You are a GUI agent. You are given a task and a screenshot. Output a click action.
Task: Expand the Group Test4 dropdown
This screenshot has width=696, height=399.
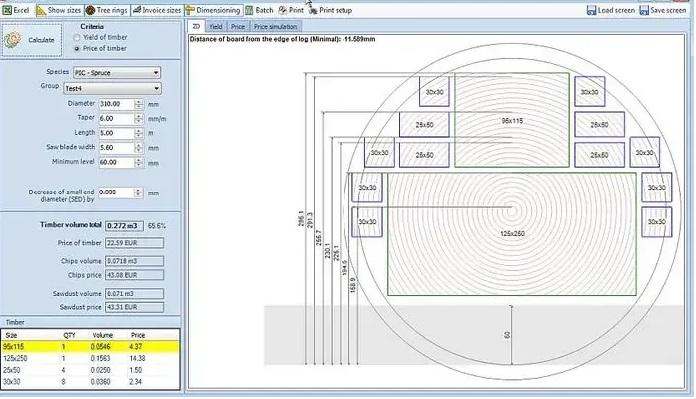112,88
